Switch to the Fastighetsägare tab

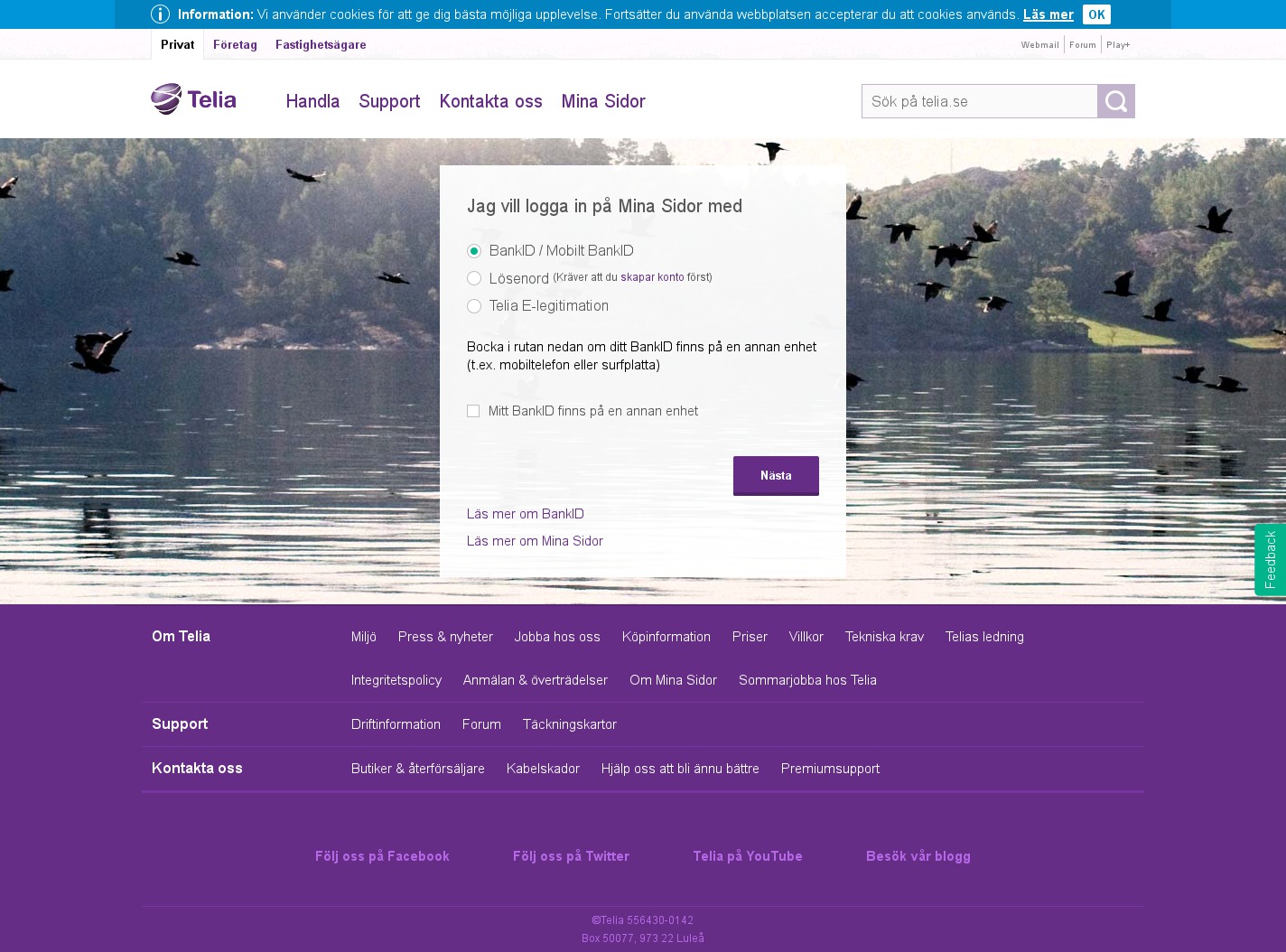(x=321, y=44)
